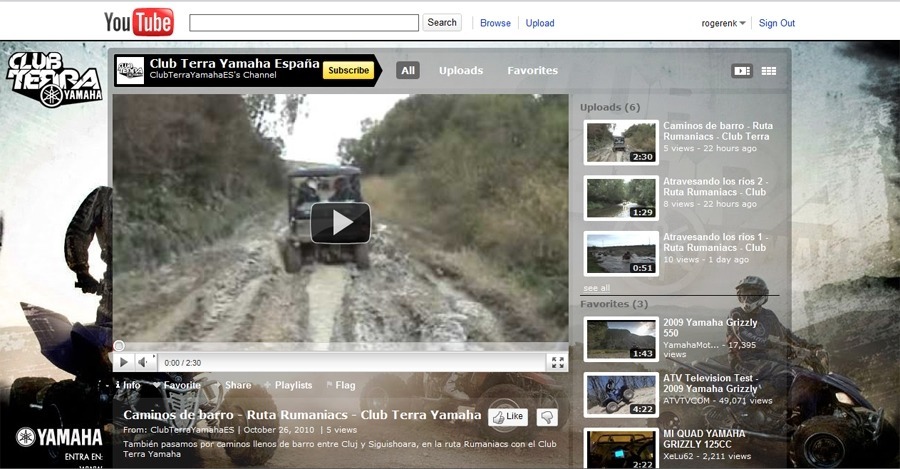The width and height of the screenshot is (900, 469).
Task: Flag this video
Action: (341, 385)
